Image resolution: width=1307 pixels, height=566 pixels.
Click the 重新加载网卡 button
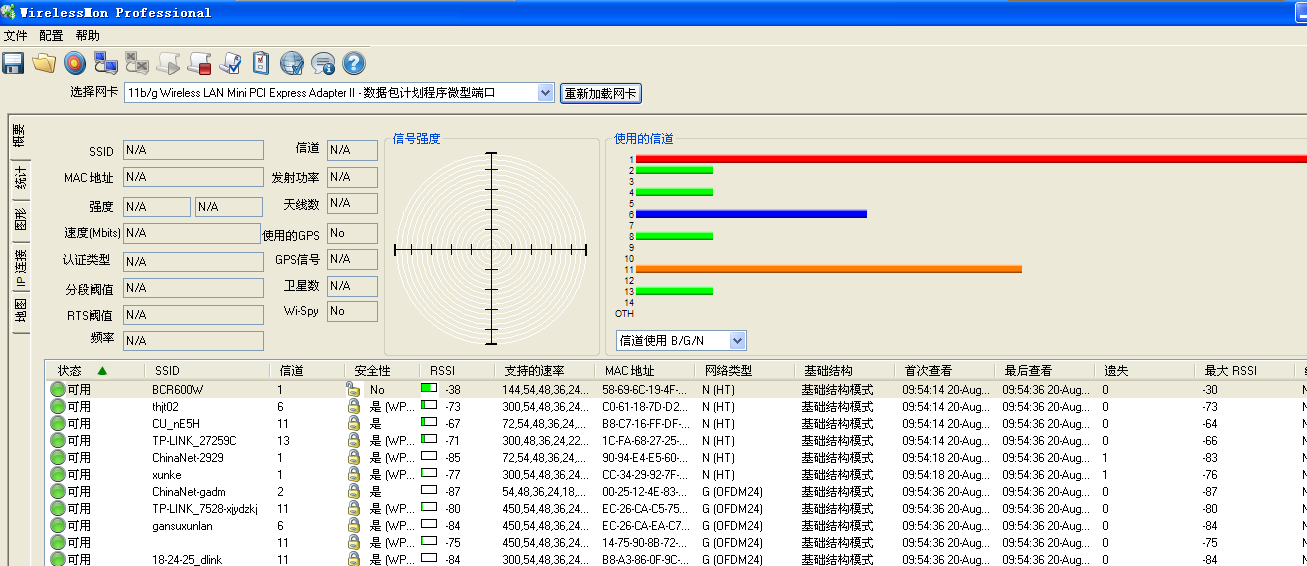click(x=600, y=94)
